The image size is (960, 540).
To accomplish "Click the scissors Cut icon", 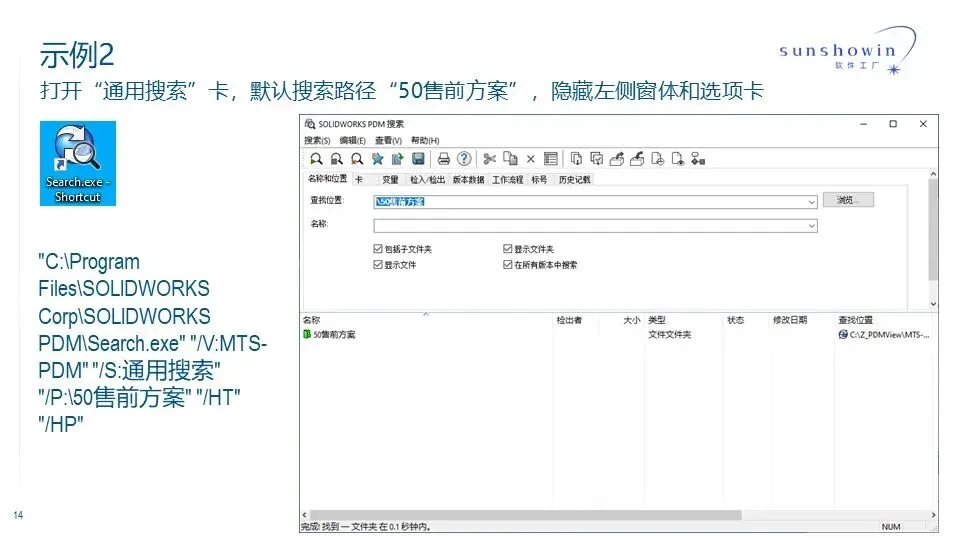I will [489, 159].
